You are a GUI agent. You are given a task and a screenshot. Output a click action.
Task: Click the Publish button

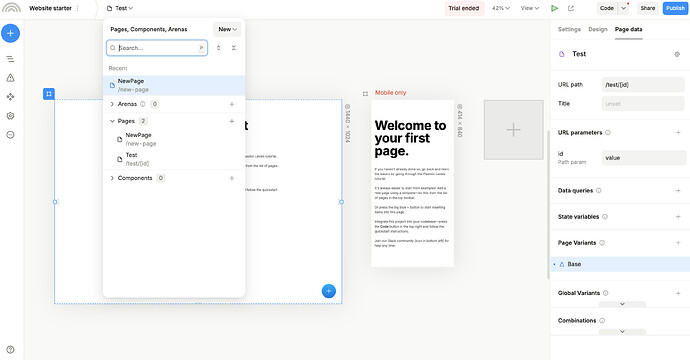675,8
